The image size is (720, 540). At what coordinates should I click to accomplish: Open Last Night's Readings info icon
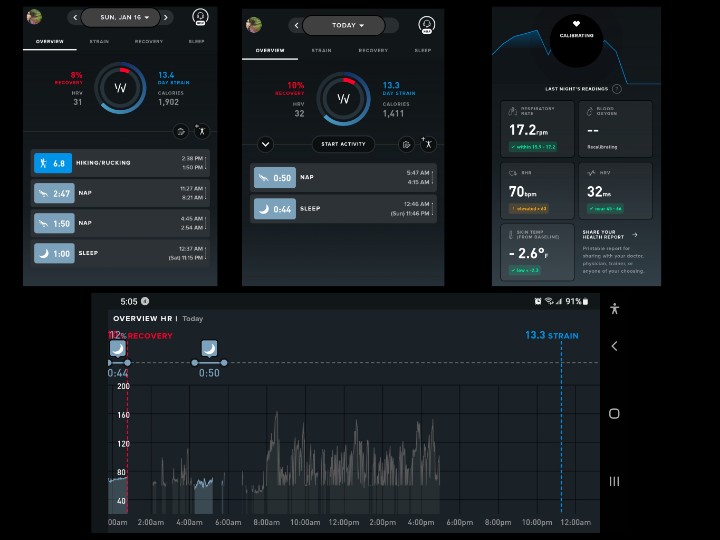pyautogui.click(x=617, y=89)
